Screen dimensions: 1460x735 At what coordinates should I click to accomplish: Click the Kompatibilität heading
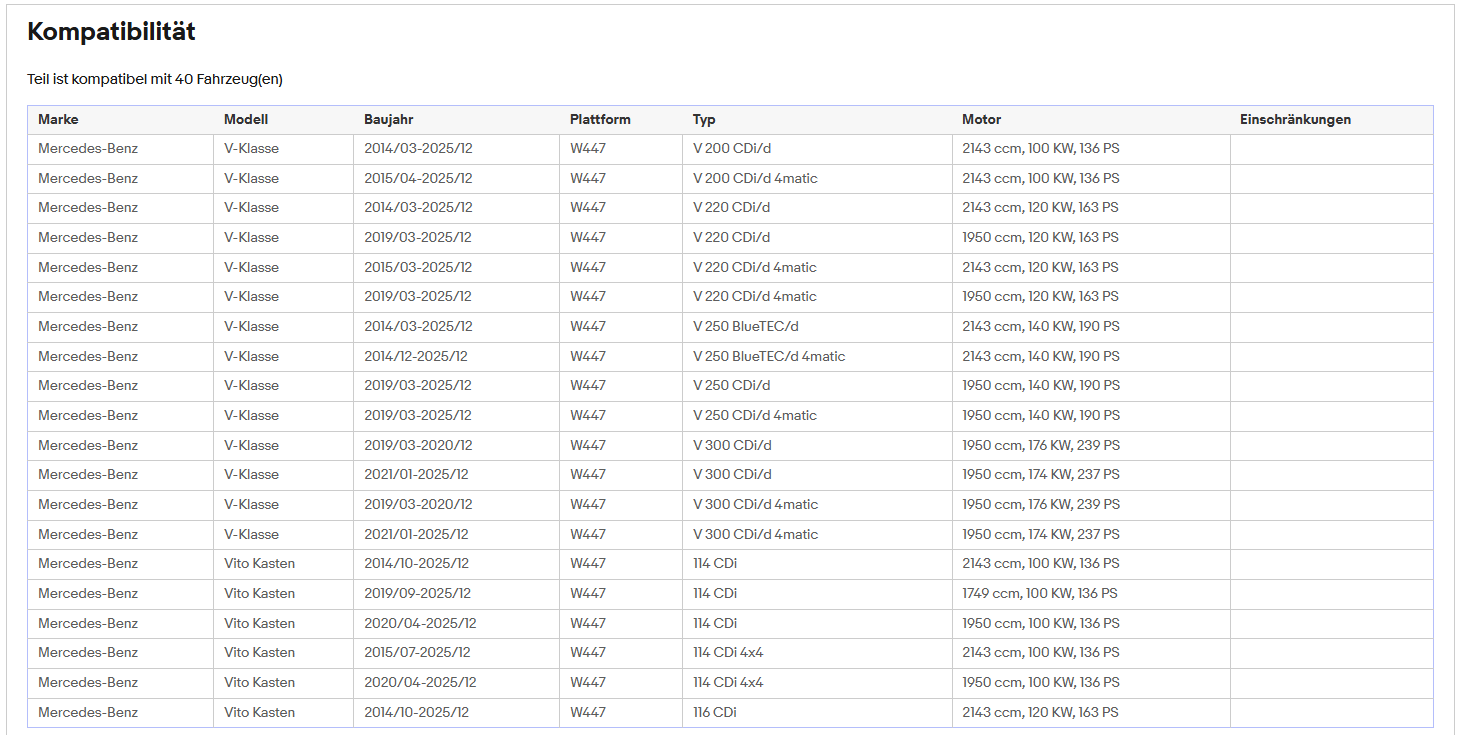tap(111, 32)
